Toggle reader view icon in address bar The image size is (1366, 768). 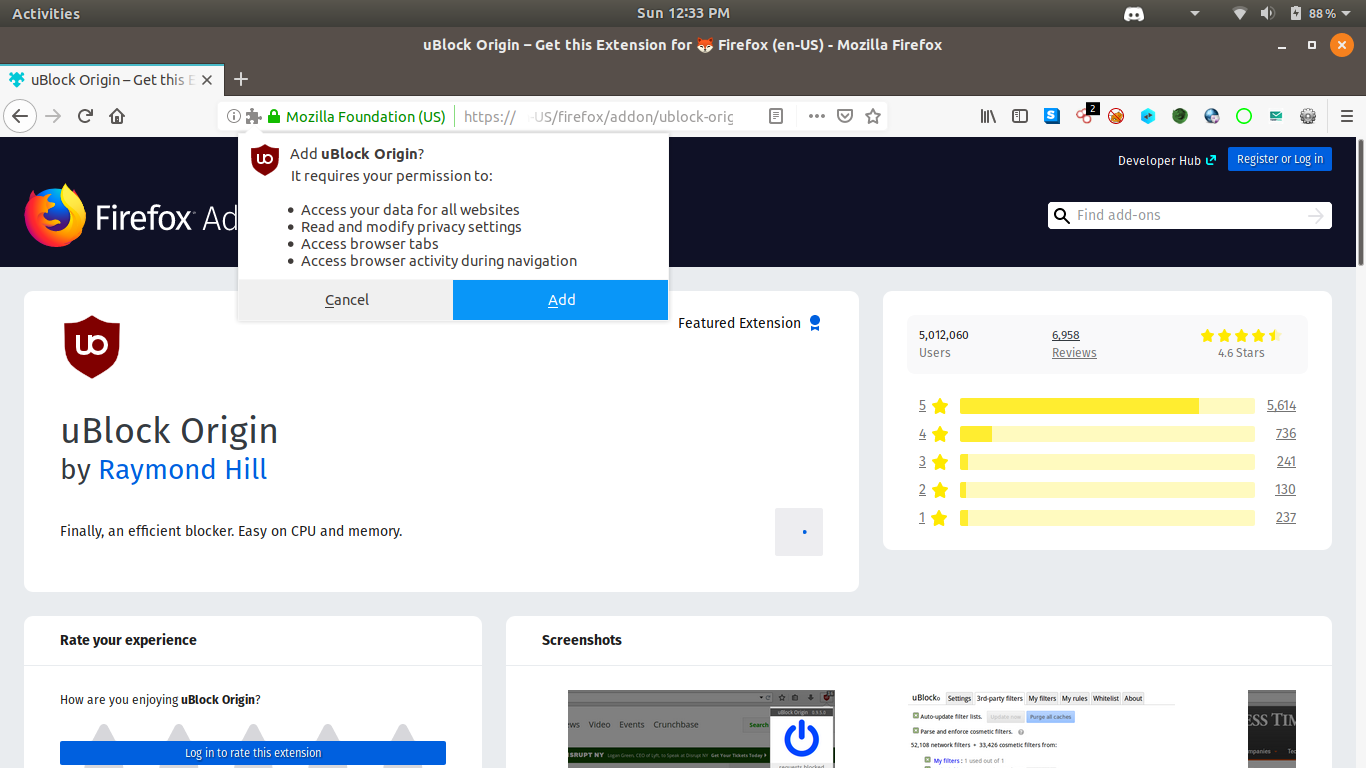[x=776, y=116]
